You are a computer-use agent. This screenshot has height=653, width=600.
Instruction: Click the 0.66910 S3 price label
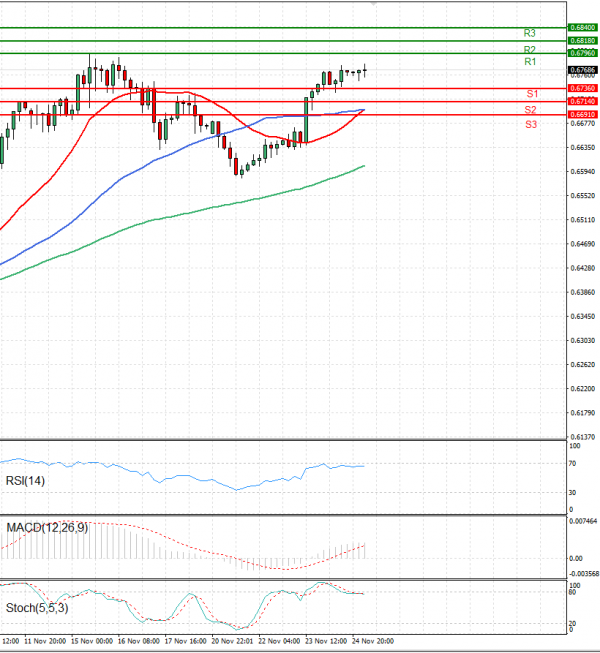coord(583,115)
